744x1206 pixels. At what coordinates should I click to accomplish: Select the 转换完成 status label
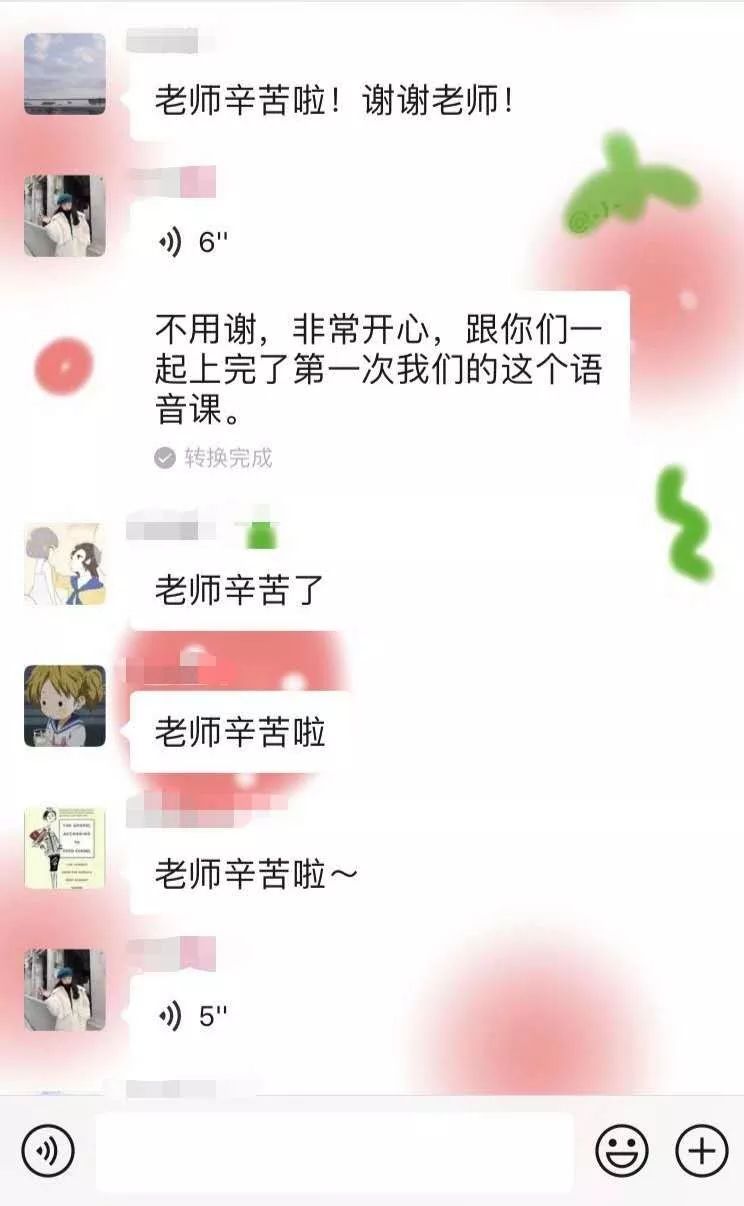click(x=228, y=458)
